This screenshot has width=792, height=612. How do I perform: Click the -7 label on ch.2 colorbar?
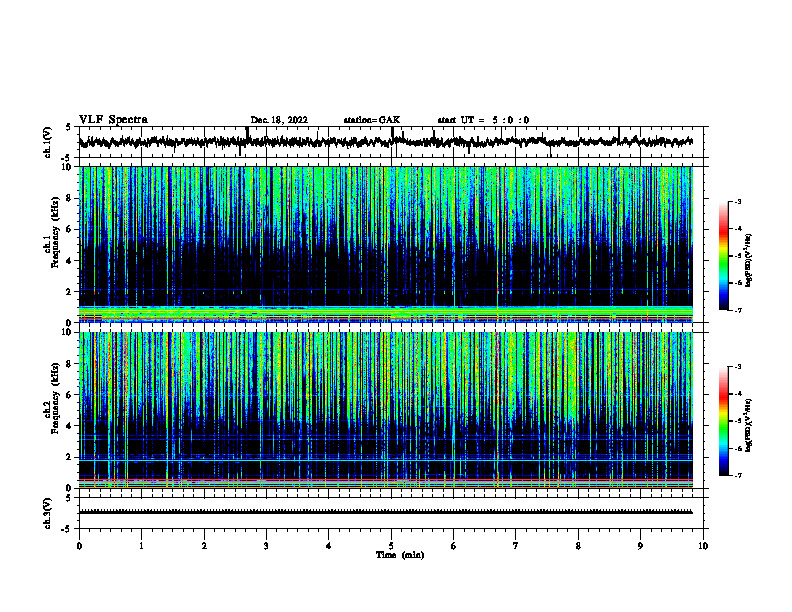coord(737,475)
